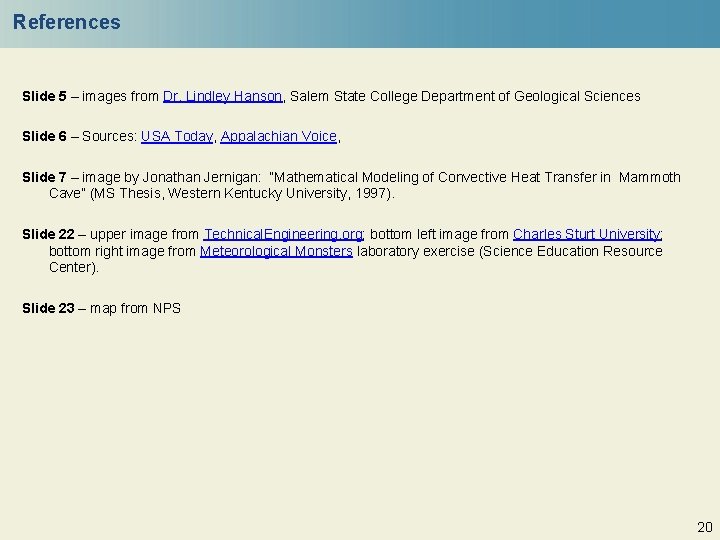Select slide number 20 in corner
720x540 pixels.
click(x=704, y=526)
